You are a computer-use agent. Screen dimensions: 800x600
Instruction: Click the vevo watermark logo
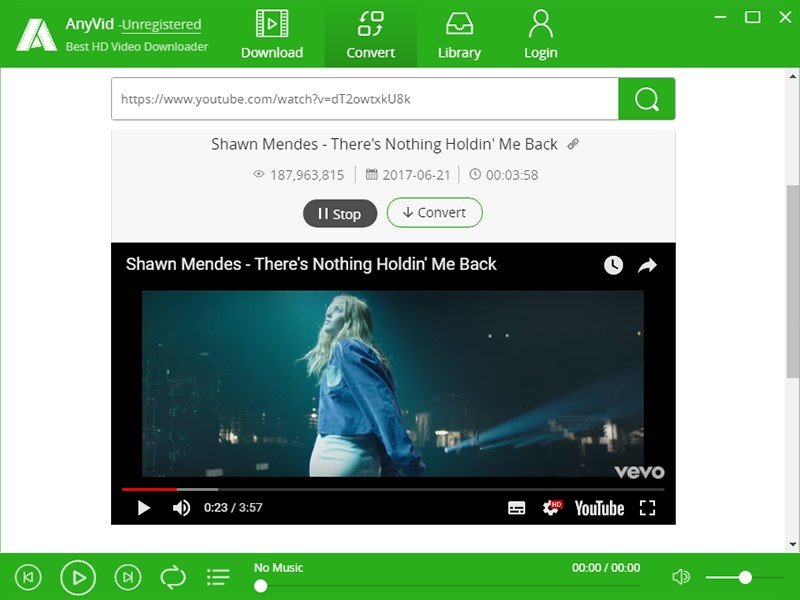click(x=639, y=472)
